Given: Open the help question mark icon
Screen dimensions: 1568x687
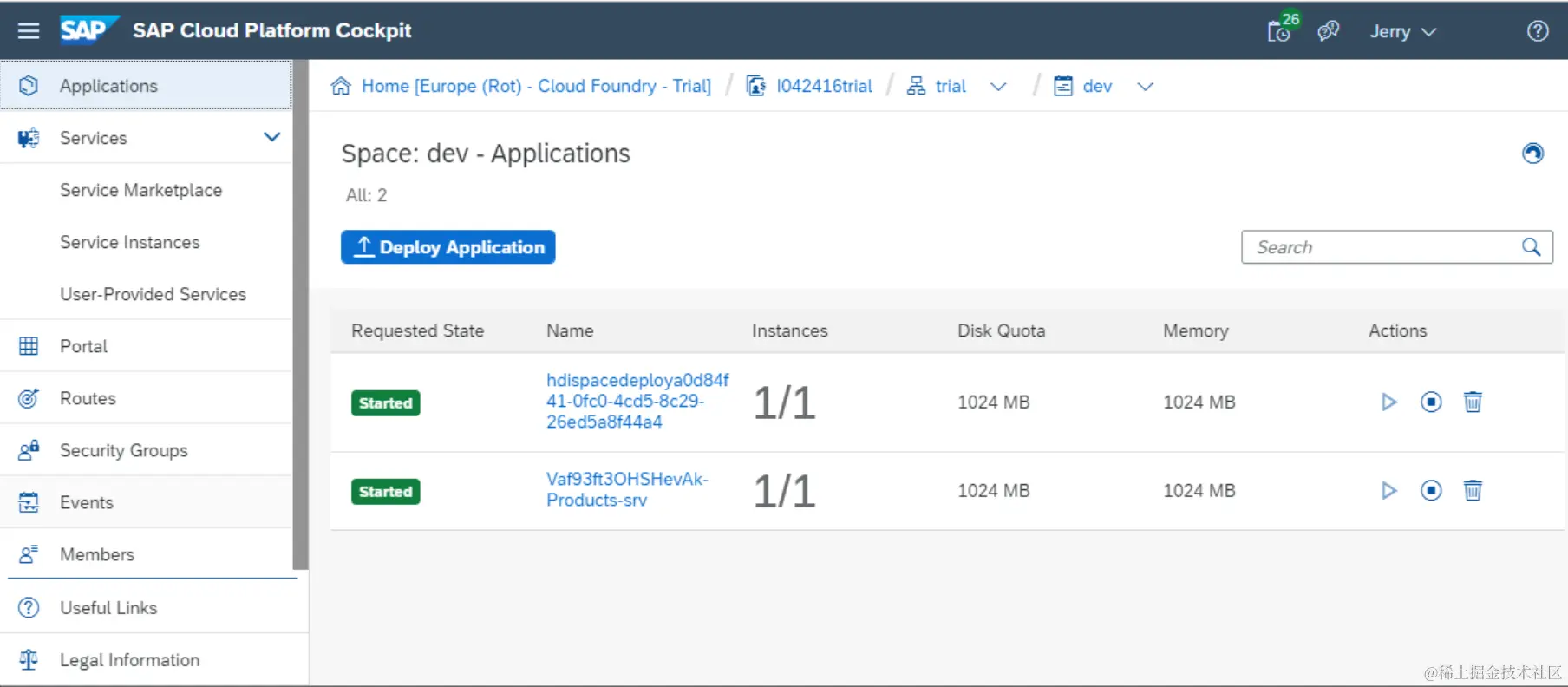Looking at the screenshot, I should click(x=1538, y=31).
